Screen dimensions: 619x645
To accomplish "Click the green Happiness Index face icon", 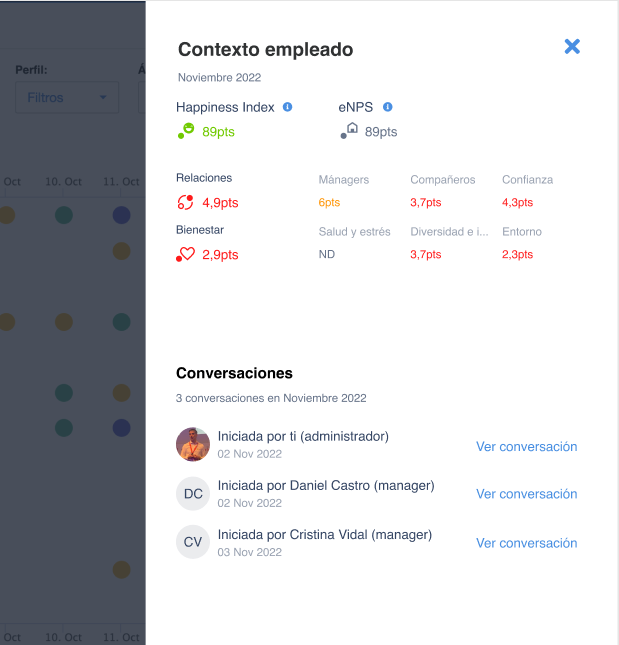I will (x=186, y=130).
